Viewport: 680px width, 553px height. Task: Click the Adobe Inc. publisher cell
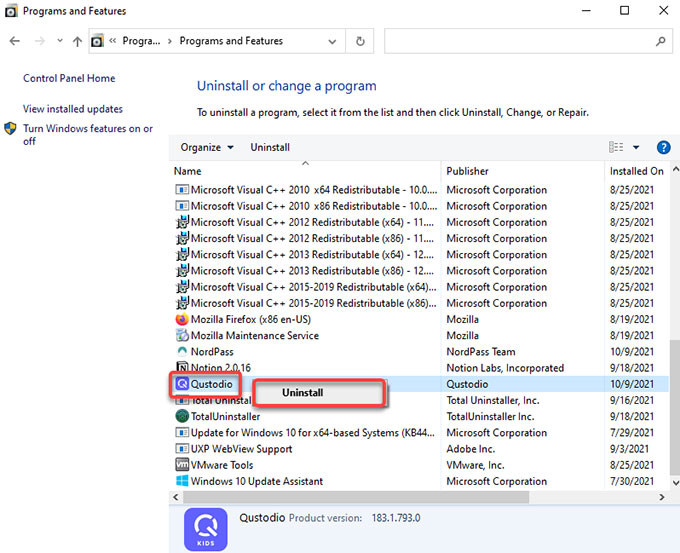471,449
